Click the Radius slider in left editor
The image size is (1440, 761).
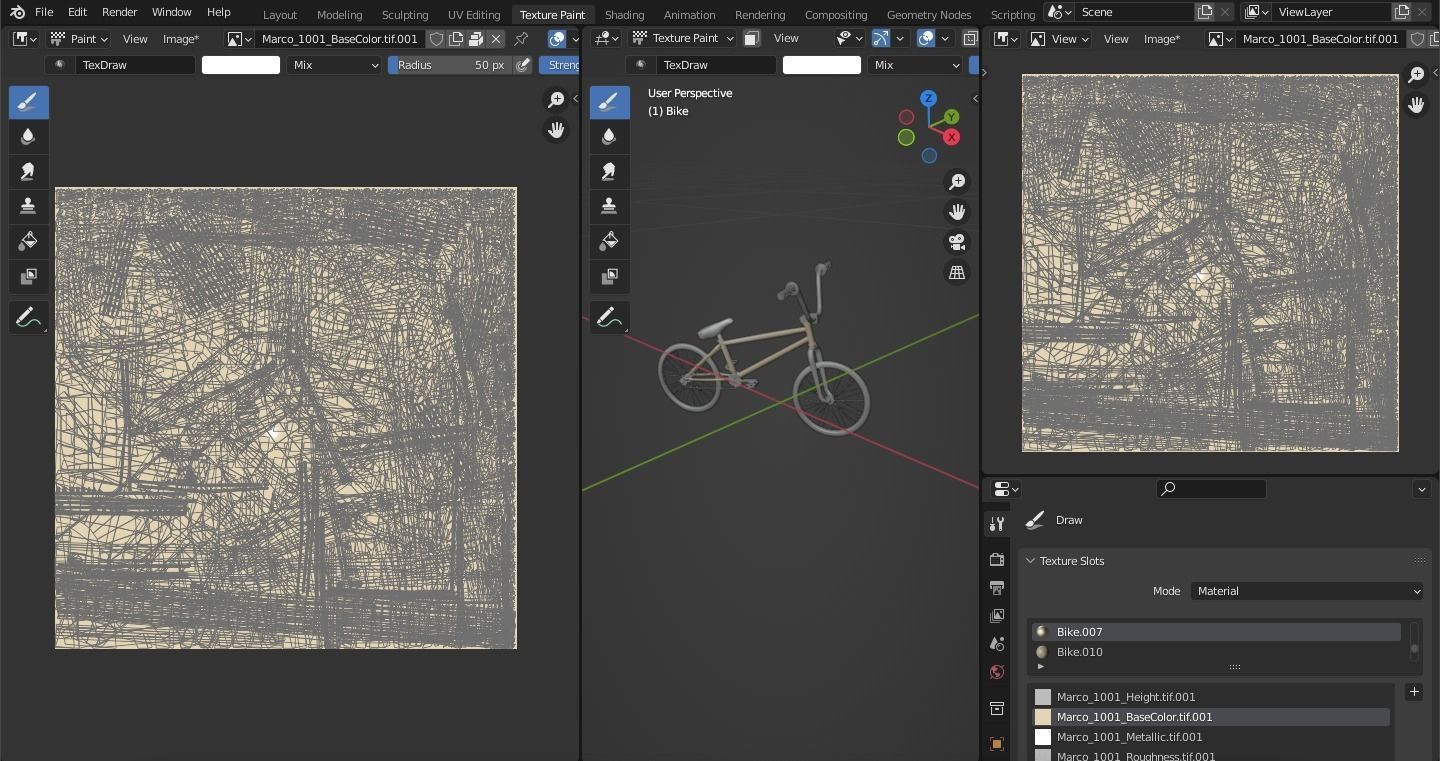[450, 65]
